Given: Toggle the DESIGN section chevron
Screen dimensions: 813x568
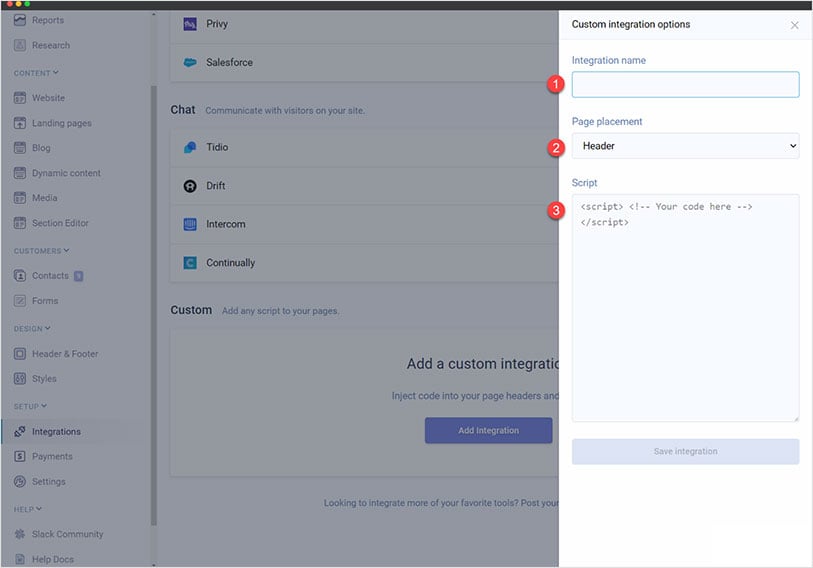Looking at the screenshot, I should pyautogui.click(x=47, y=329).
